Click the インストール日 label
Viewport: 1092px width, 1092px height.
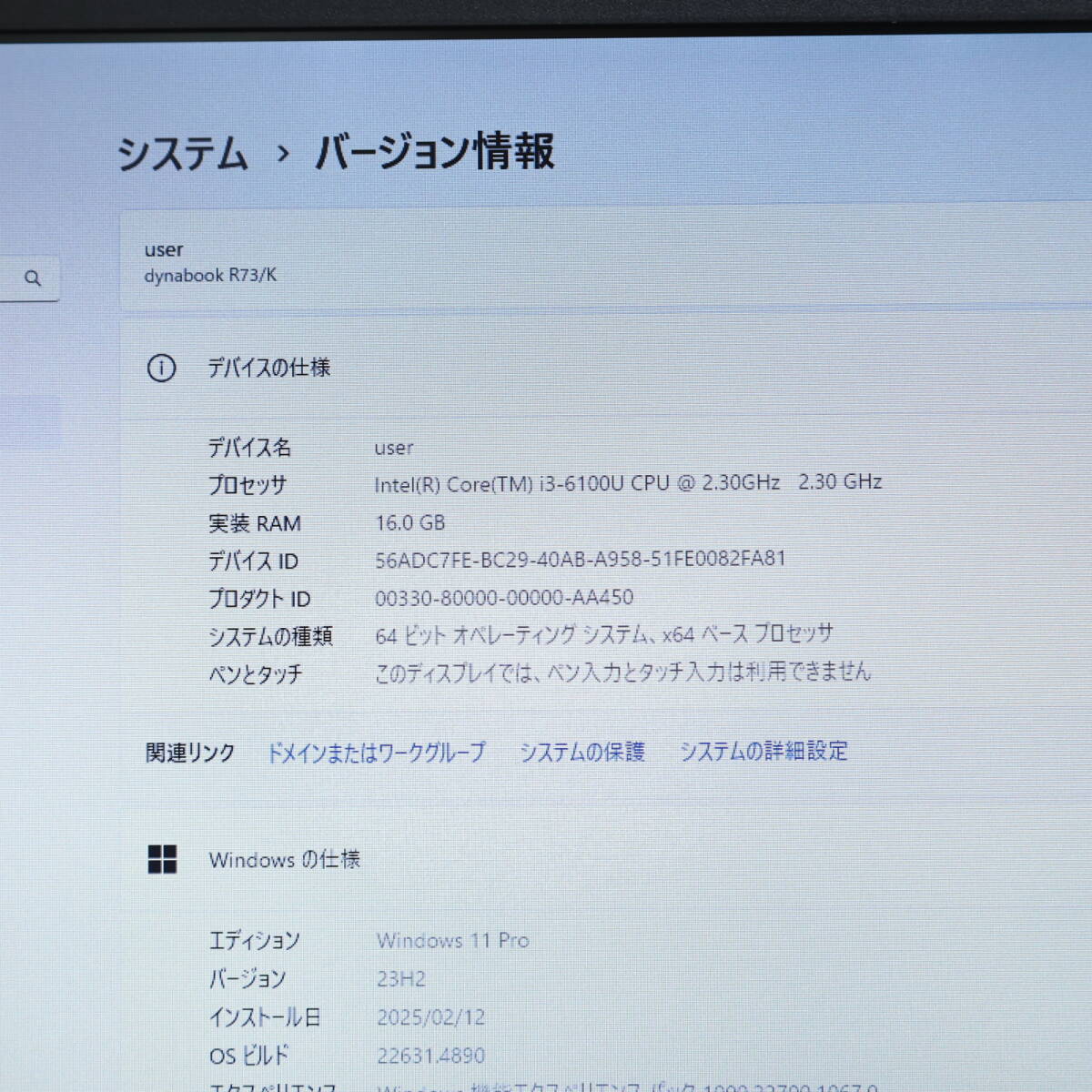264,1017
